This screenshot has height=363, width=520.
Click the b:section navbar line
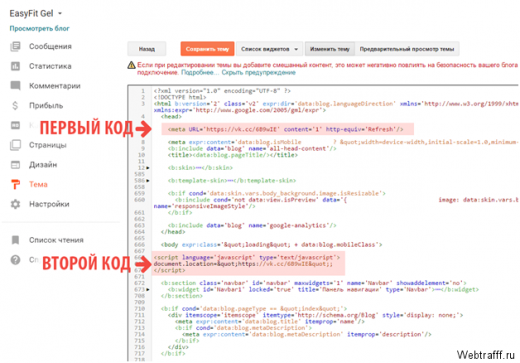[313, 283]
